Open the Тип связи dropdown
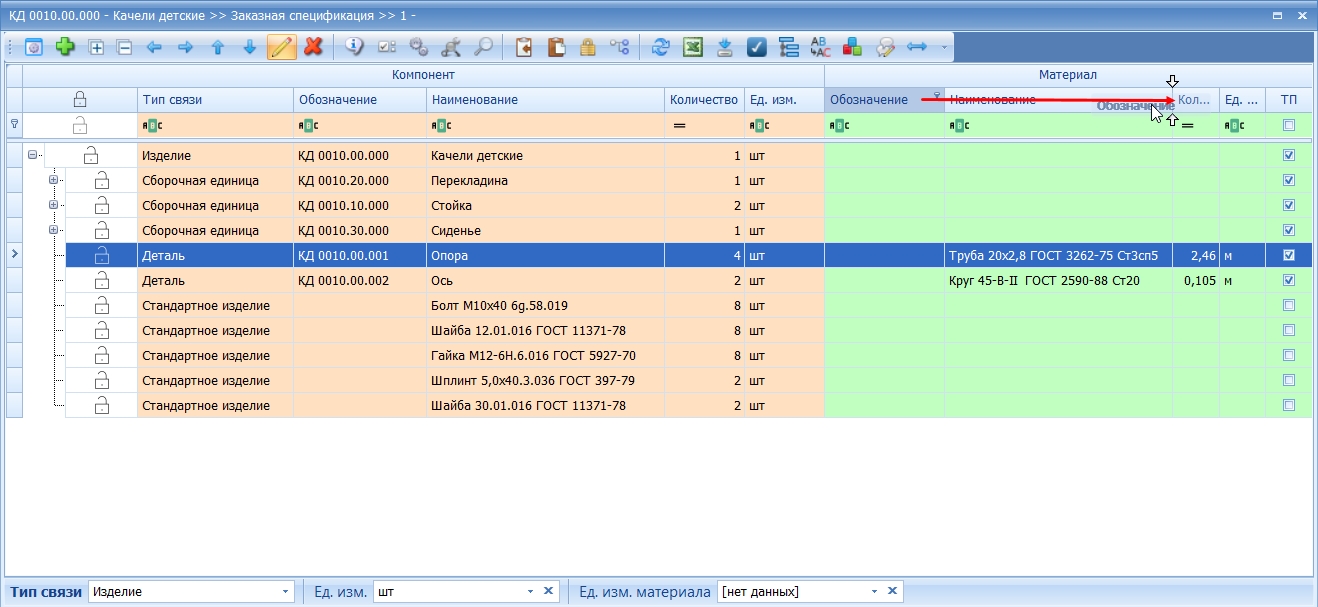This screenshot has height=607, width=1318. pyautogui.click(x=287, y=591)
